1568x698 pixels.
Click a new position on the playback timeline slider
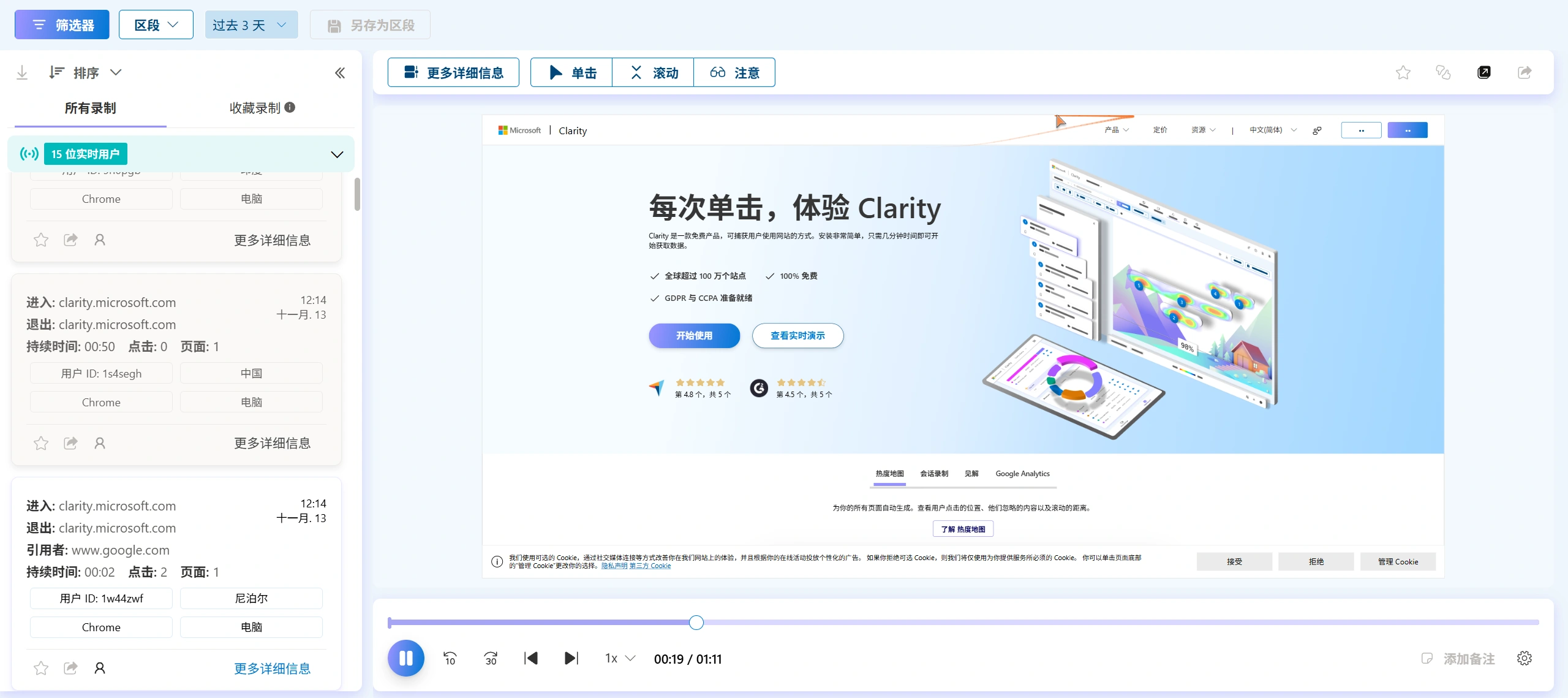coord(1041,622)
